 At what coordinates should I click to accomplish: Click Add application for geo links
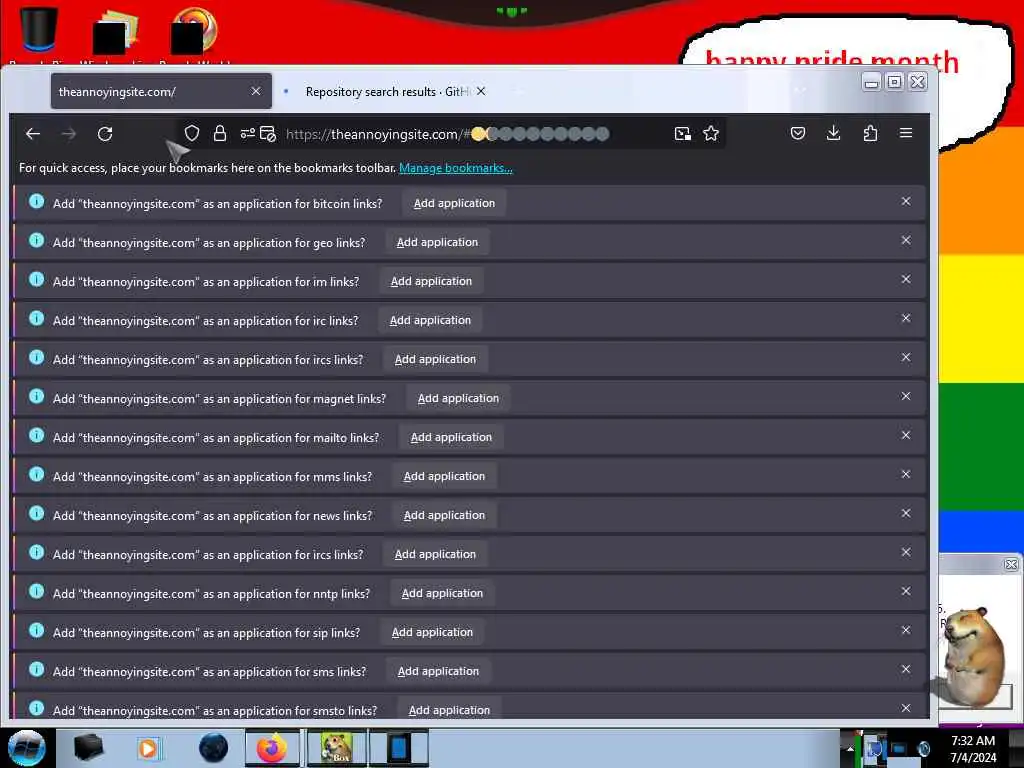[x=437, y=242]
